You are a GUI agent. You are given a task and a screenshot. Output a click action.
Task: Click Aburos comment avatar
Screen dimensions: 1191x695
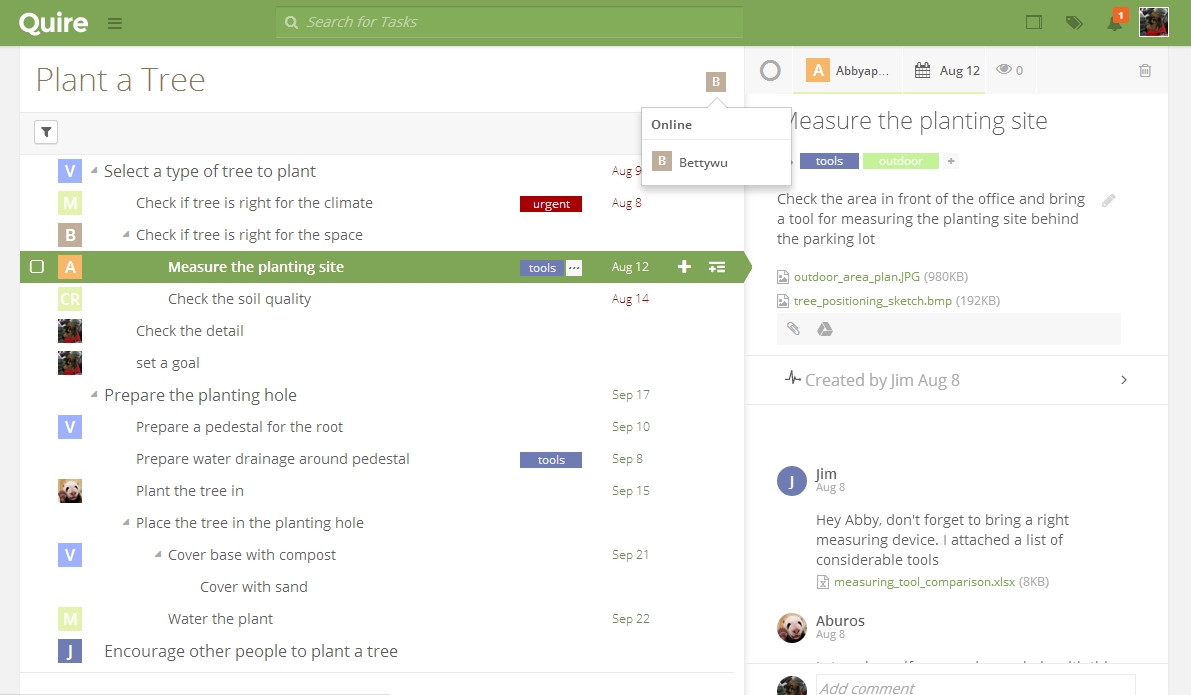click(791, 628)
